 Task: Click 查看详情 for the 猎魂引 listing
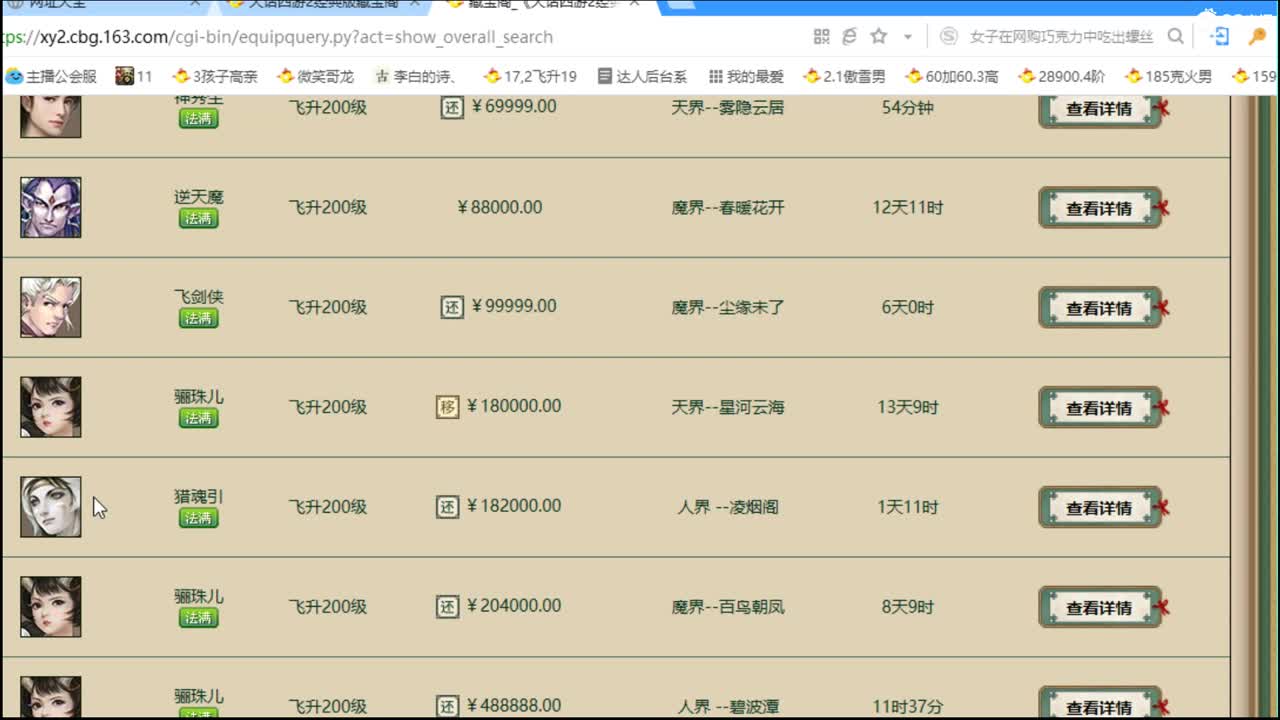(x=1099, y=508)
